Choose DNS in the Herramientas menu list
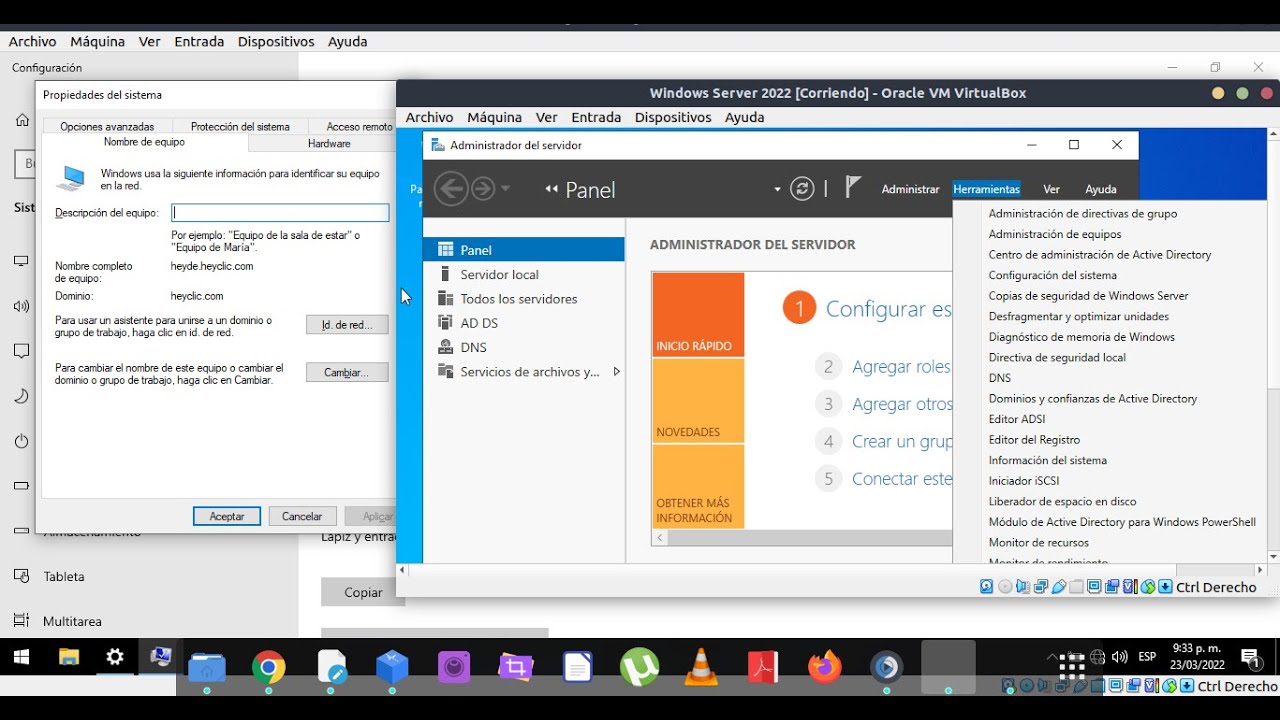The width and height of the screenshot is (1280, 720). tap(1000, 378)
